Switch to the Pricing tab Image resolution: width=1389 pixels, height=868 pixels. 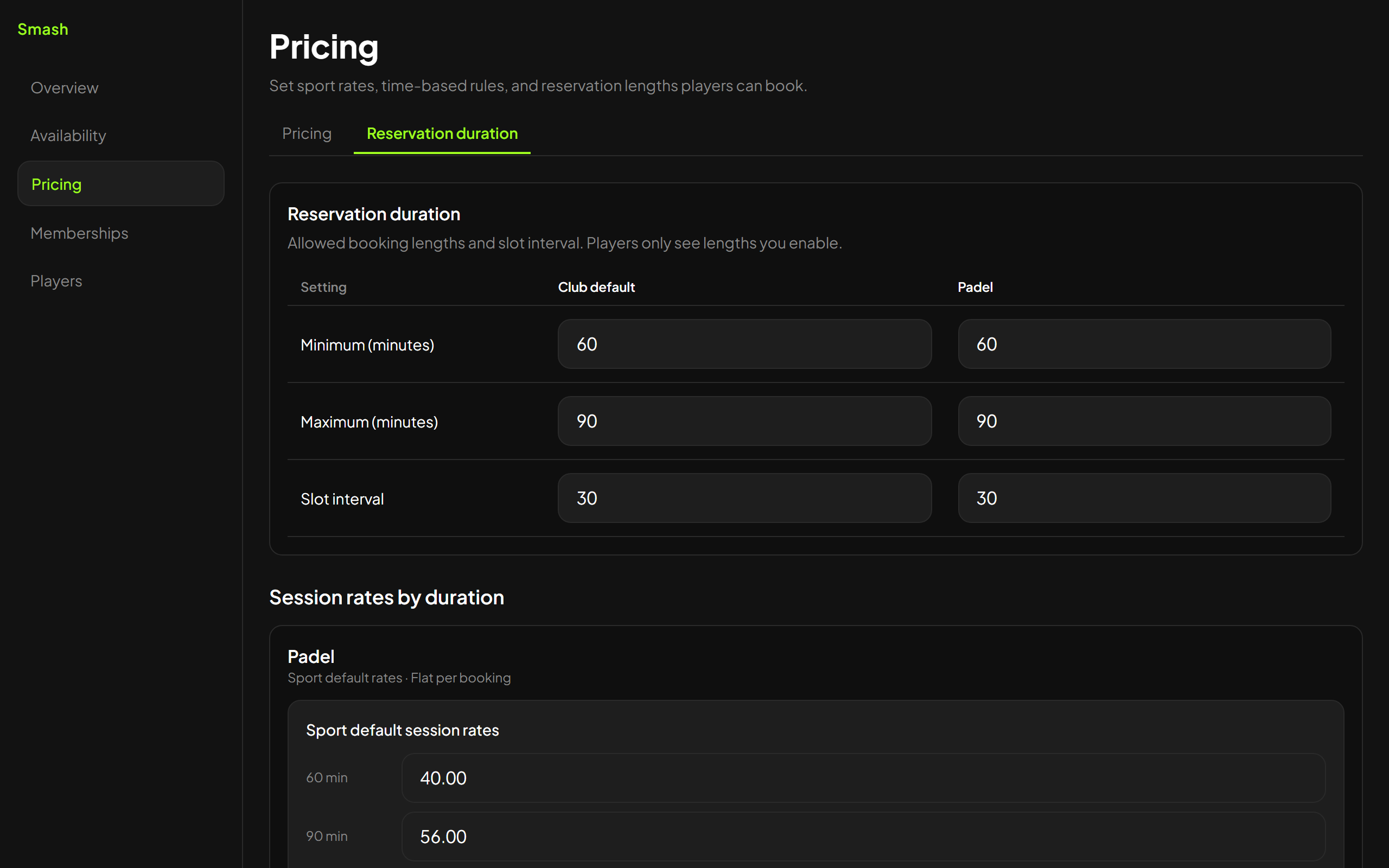(307, 133)
